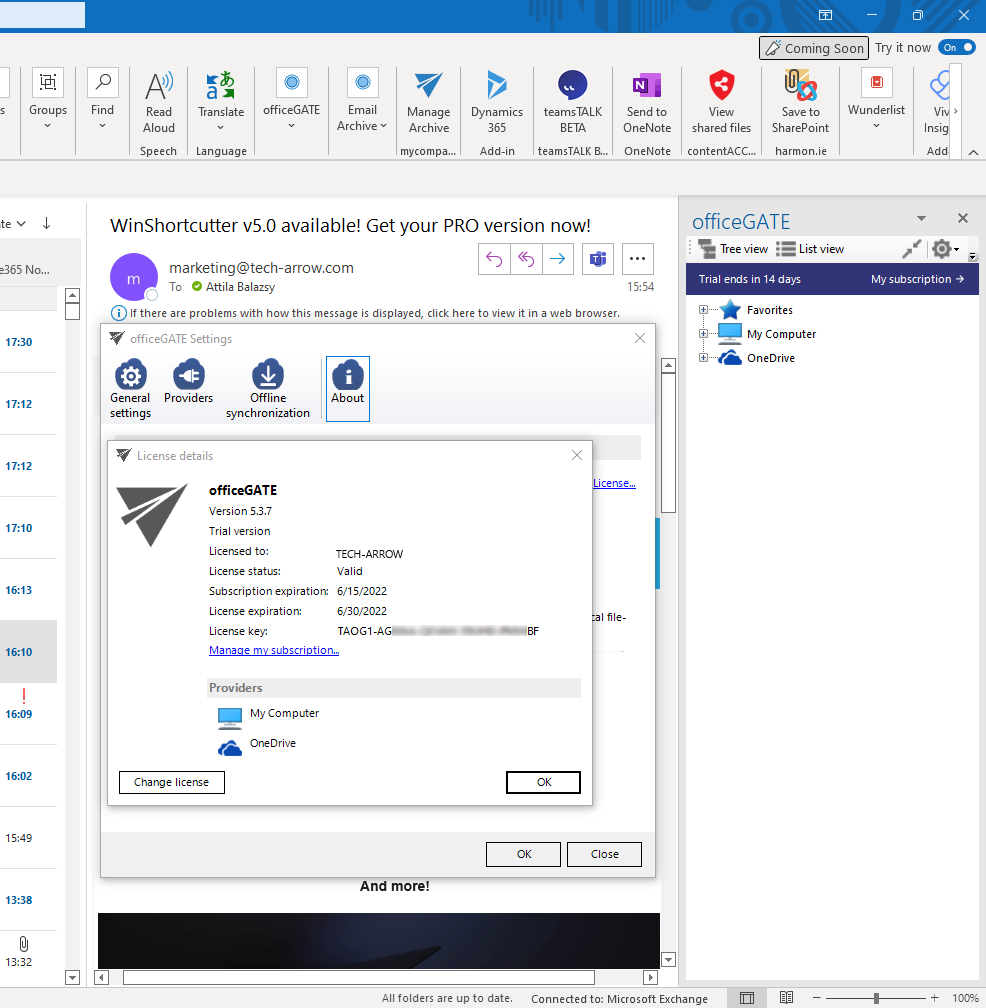Follow the Manage my subscription link
The width and height of the screenshot is (986, 1008).
tap(273, 650)
